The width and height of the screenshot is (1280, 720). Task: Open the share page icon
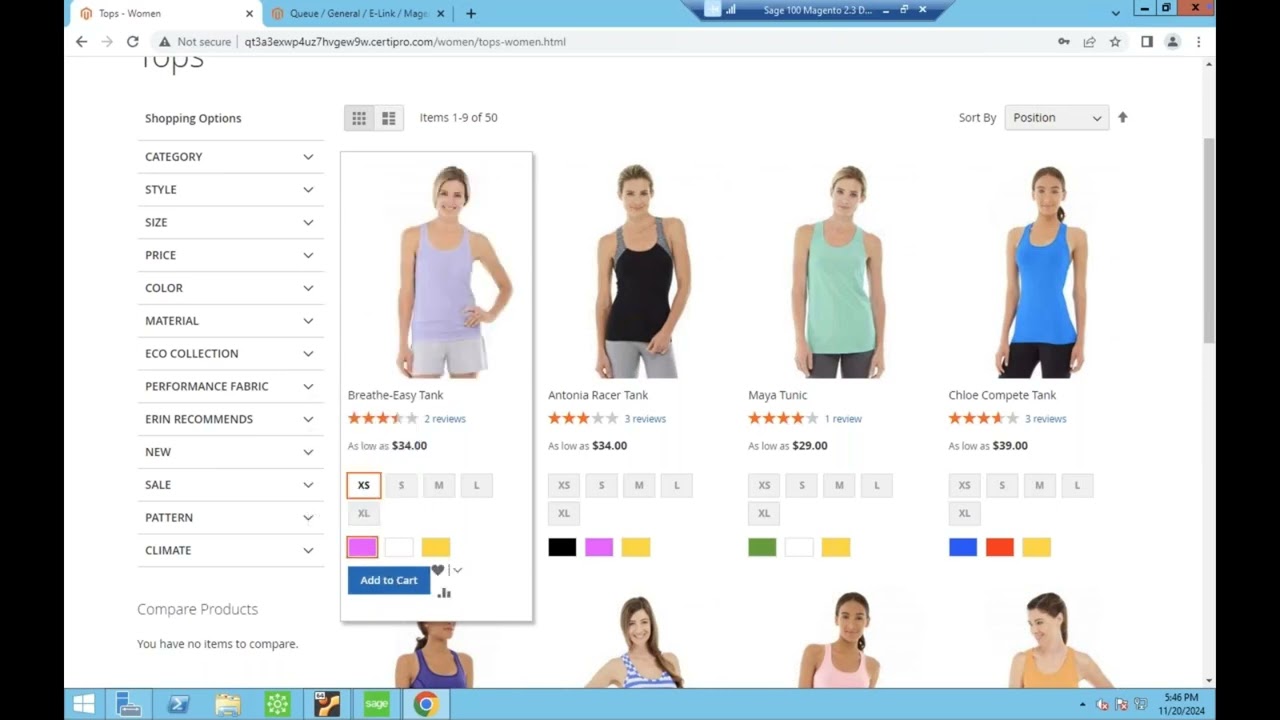(x=1089, y=42)
